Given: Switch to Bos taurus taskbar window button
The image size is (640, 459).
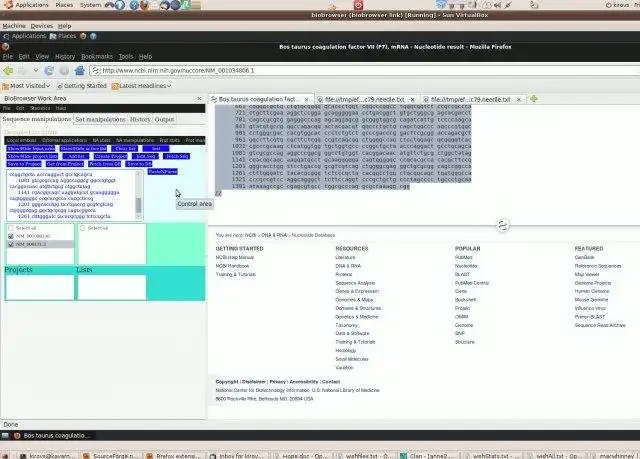Looking at the screenshot, I should [x=51, y=436].
